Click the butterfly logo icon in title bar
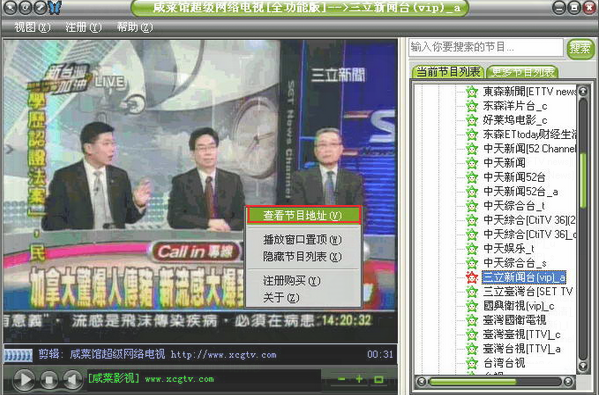 [55, 7]
